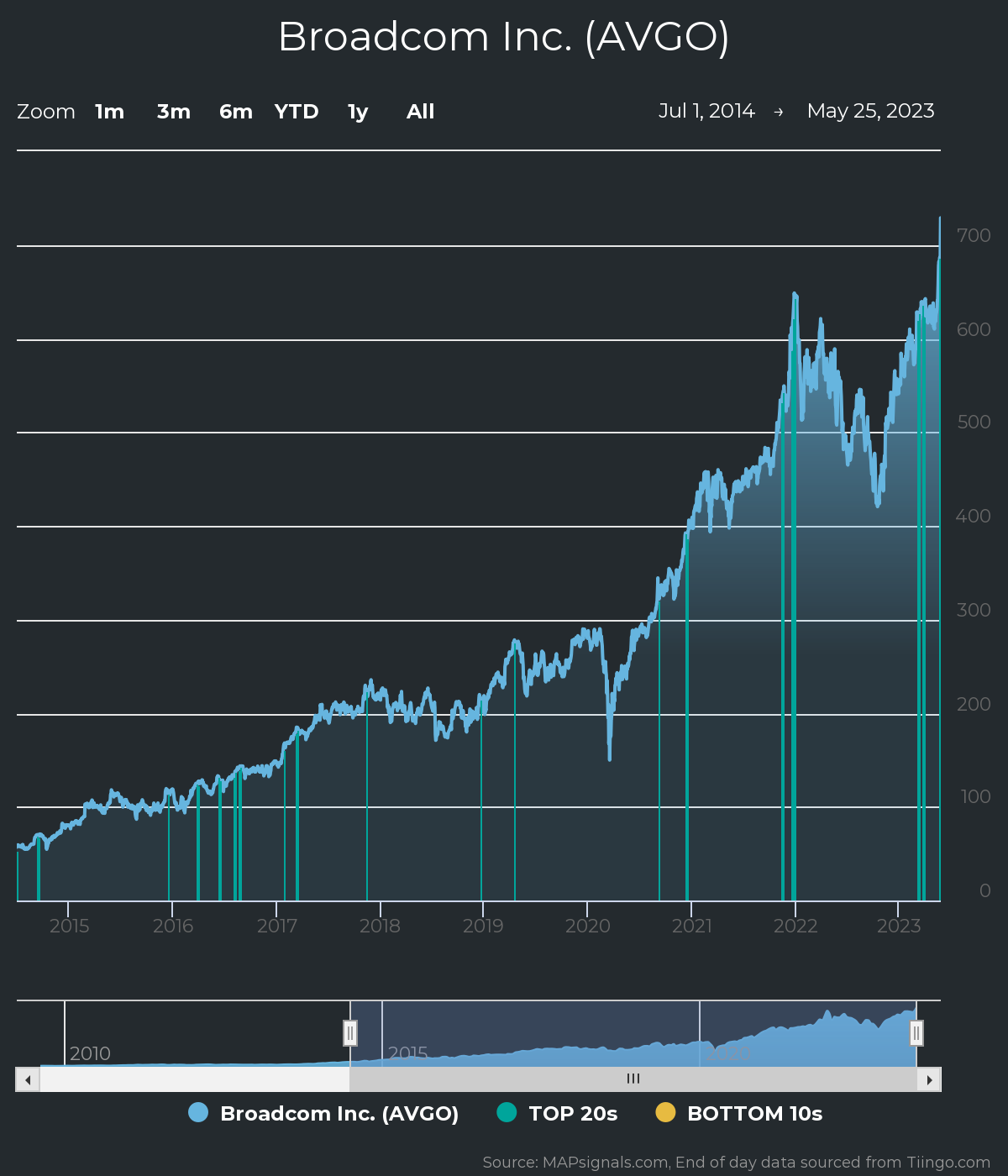Toggle the TOP 20s legend series
The image size is (1008, 1176).
(x=557, y=1113)
